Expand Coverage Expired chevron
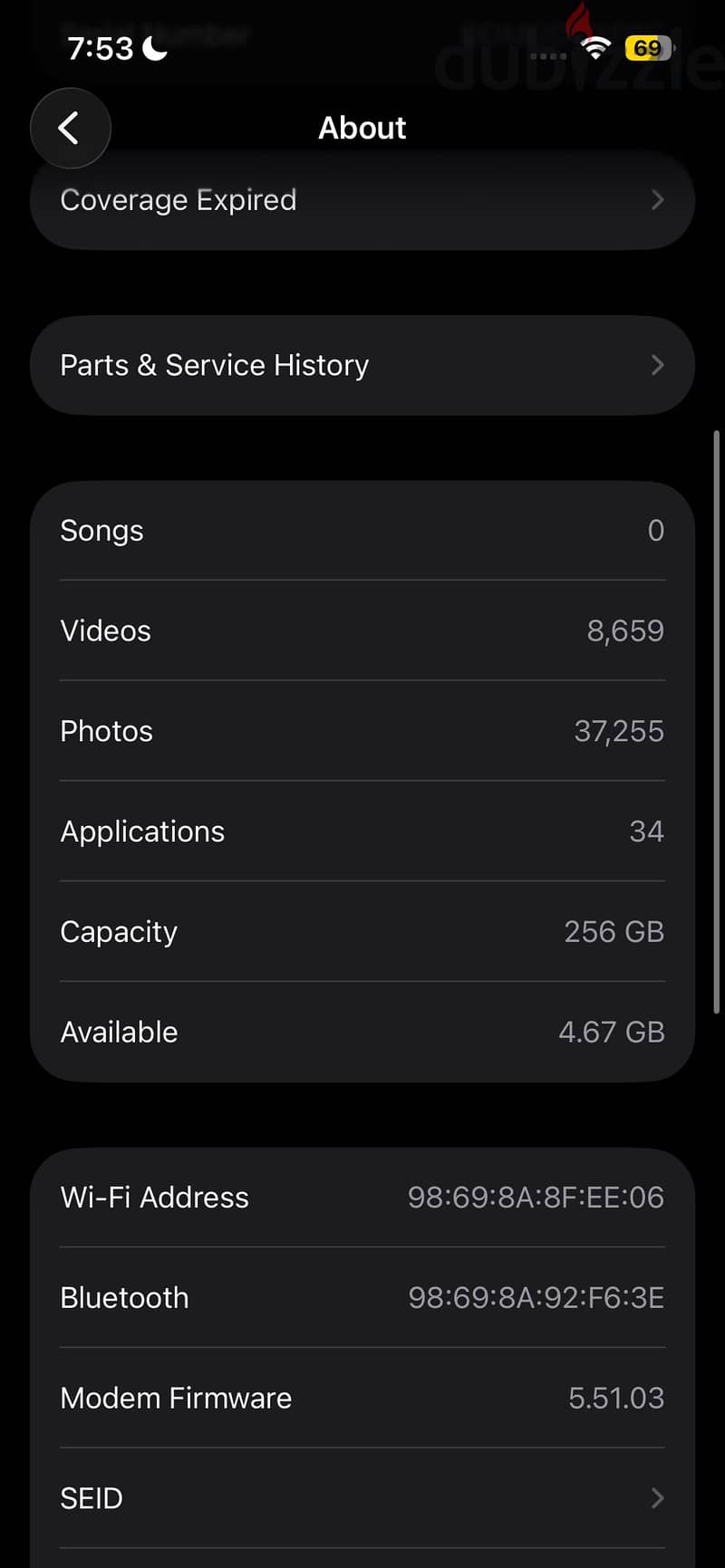 (x=658, y=200)
